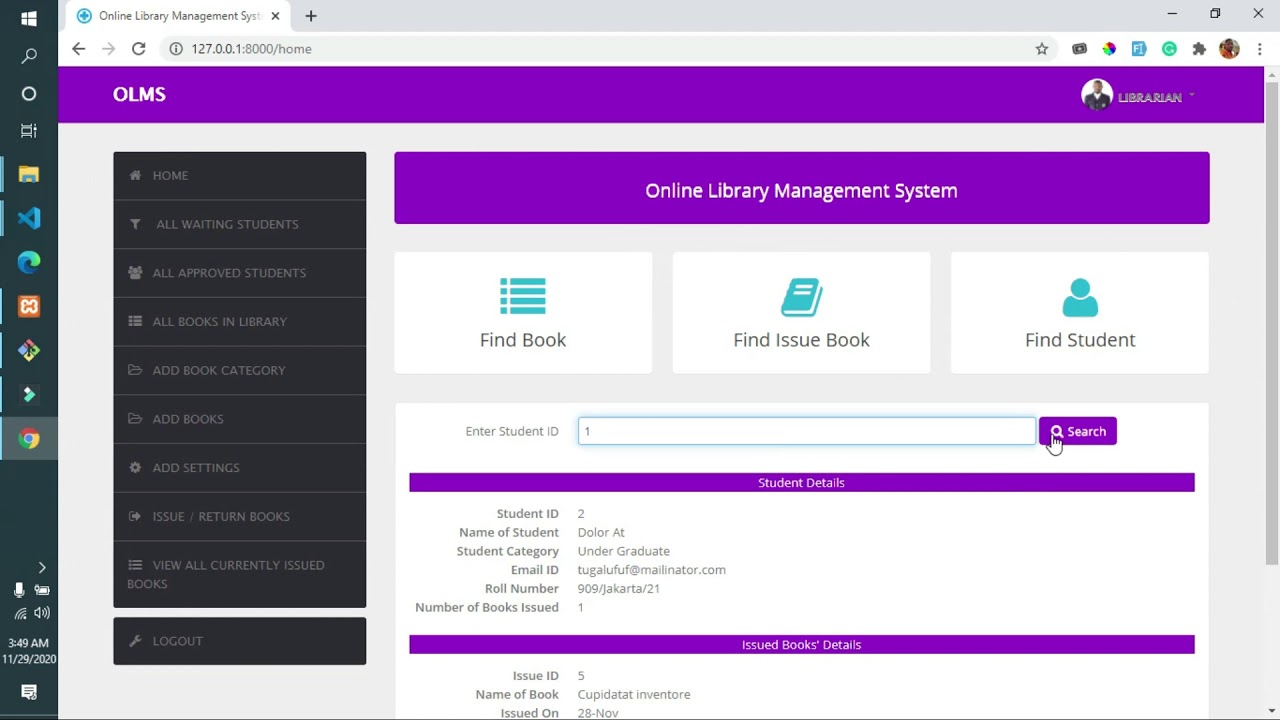
Task: Click the OLMS logo text
Action: [x=139, y=94]
